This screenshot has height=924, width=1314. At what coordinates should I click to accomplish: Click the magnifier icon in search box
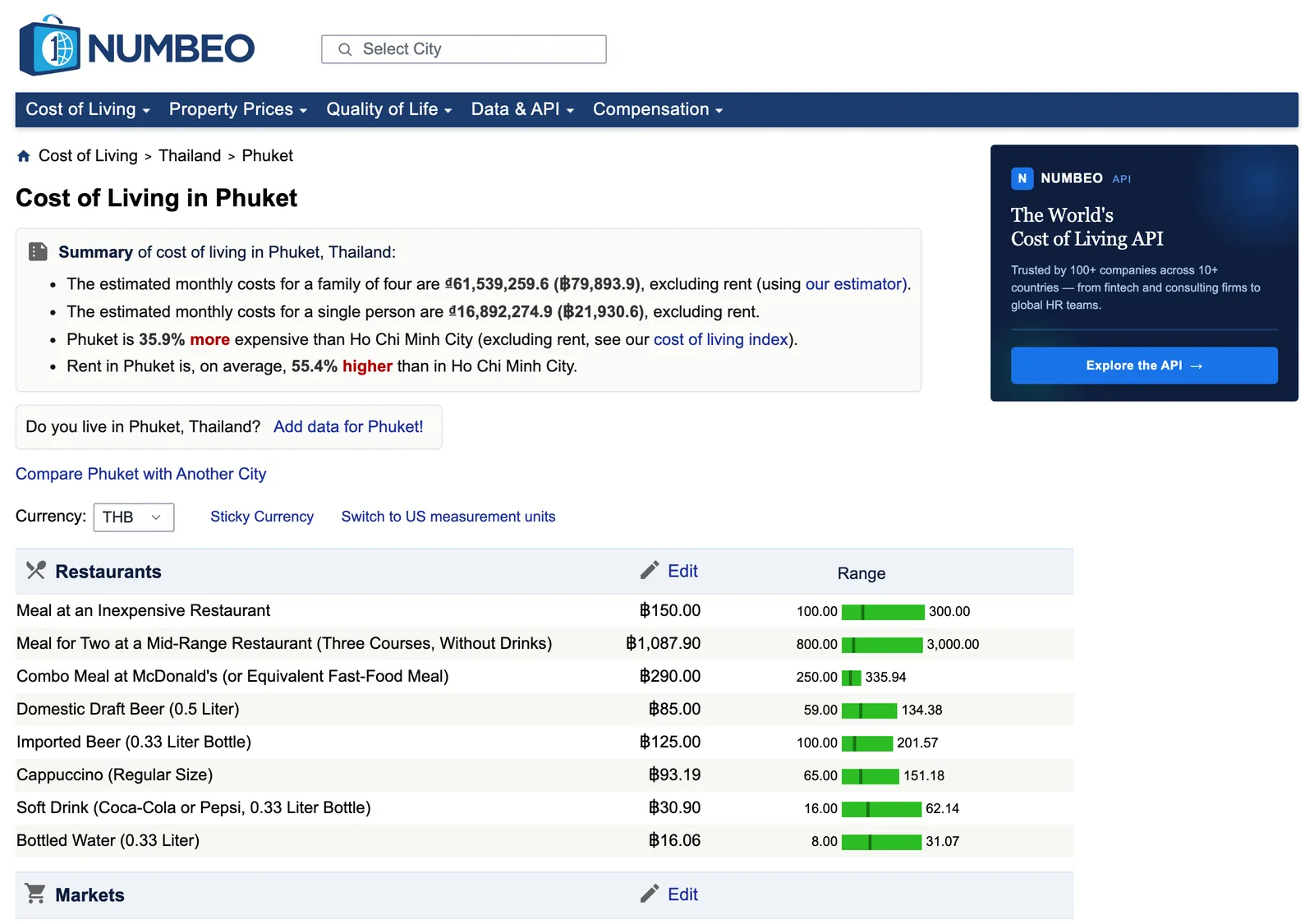pyautogui.click(x=345, y=49)
